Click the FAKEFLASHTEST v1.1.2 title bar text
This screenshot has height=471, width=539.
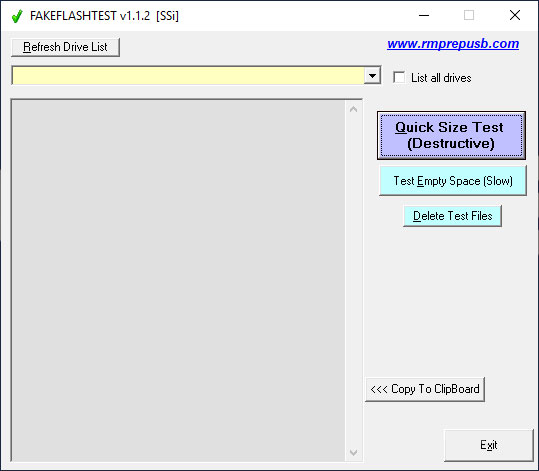(104, 16)
